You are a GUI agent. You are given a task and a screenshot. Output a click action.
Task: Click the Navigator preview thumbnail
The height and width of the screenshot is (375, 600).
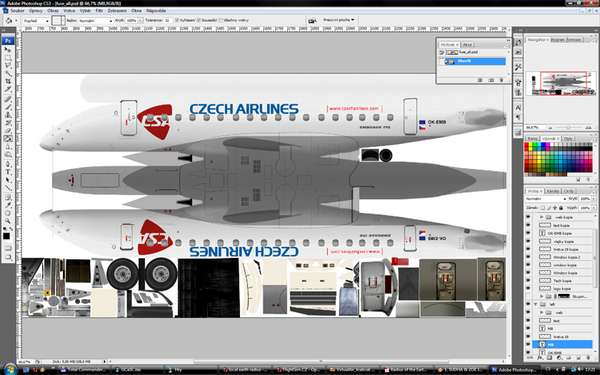tap(561, 83)
